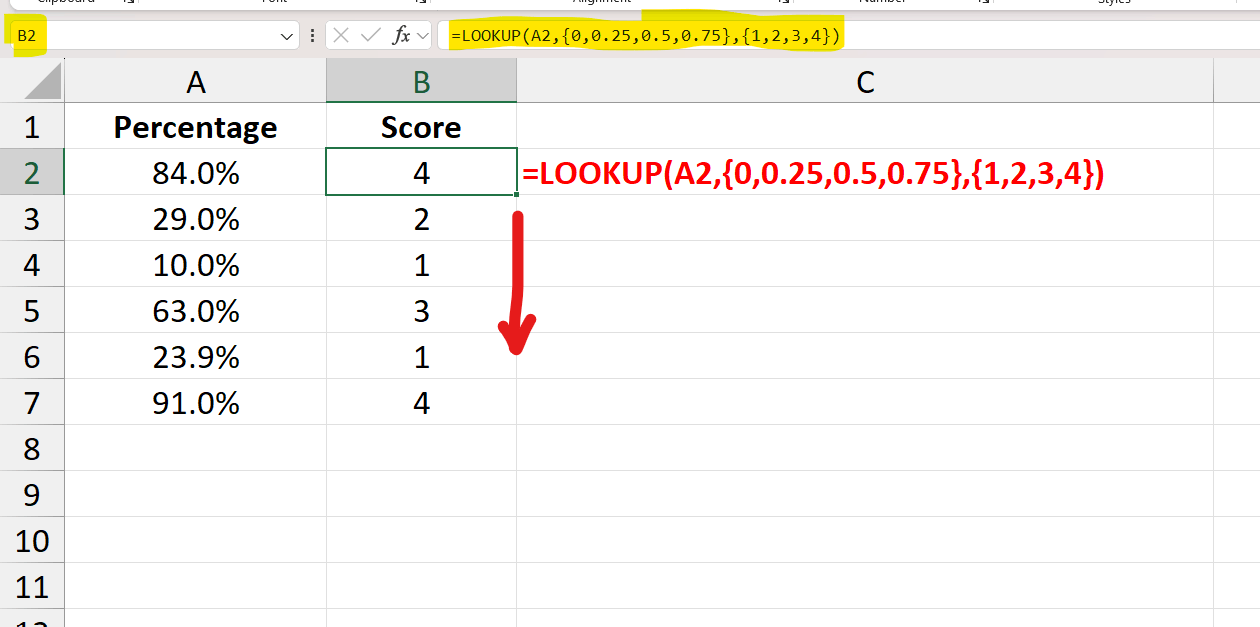
Task: Expand the formula bar with its chevron
Action: point(422,34)
